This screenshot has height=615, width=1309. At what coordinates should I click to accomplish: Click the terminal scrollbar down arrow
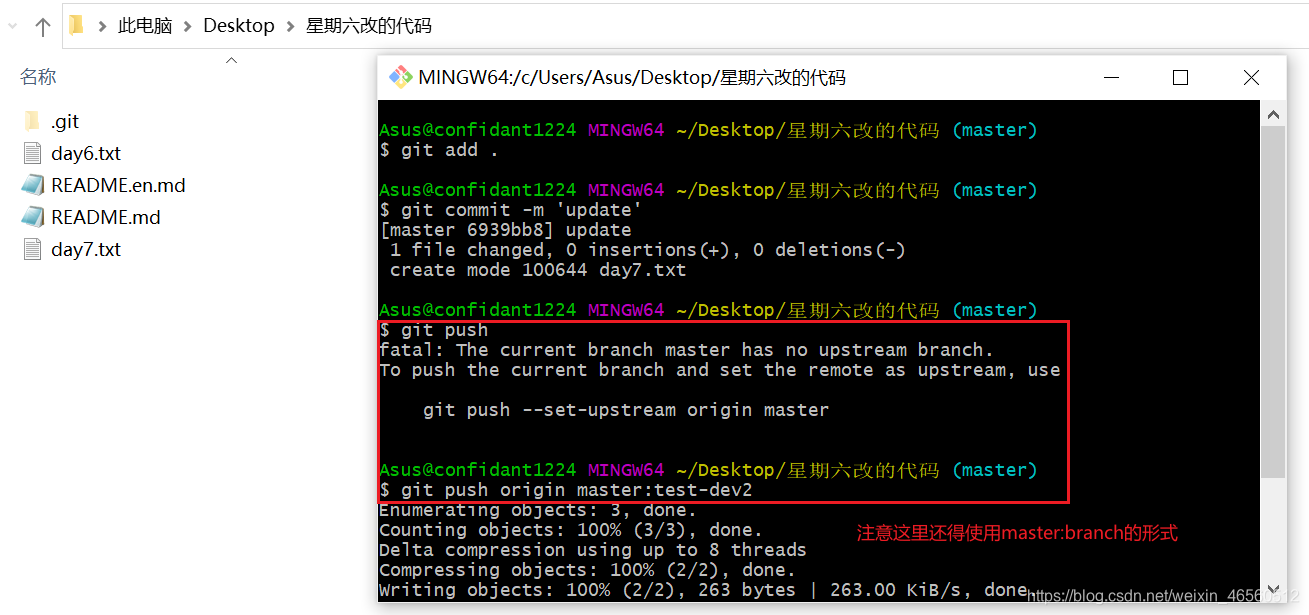tap(1273, 589)
